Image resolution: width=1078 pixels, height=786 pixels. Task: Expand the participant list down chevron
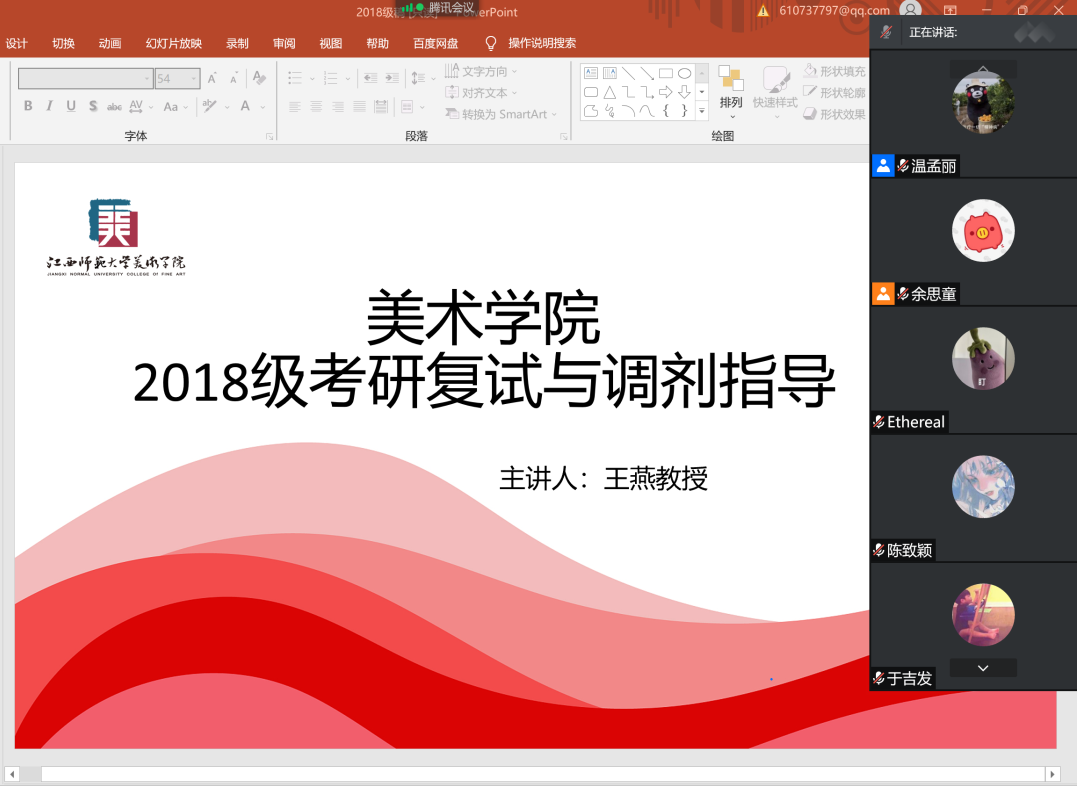click(983, 667)
